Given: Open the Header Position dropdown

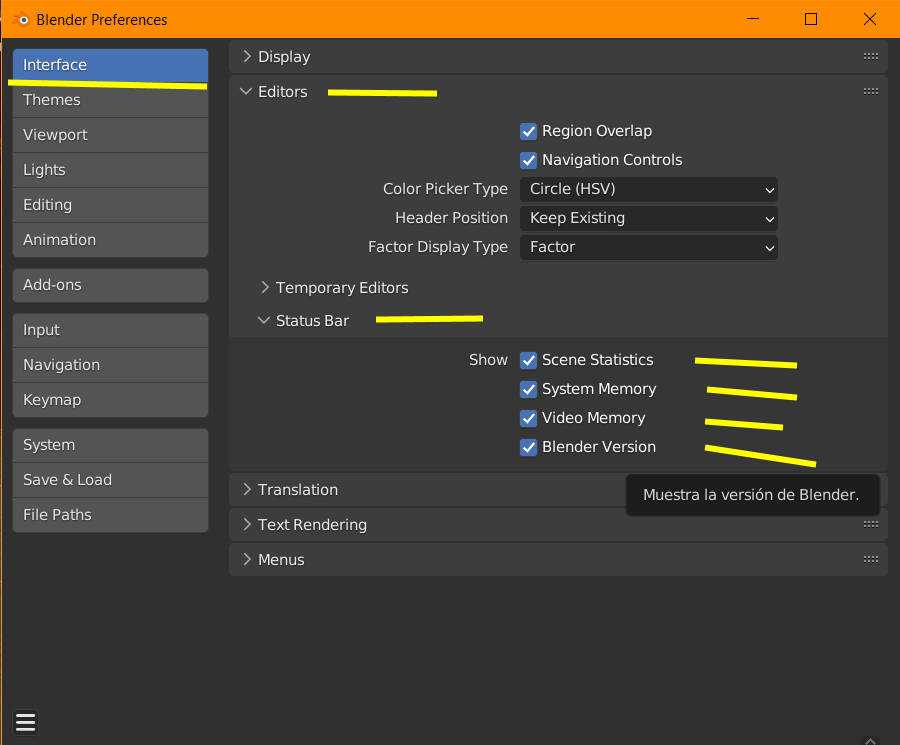Looking at the screenshot, I should click(x=648, y=218).
